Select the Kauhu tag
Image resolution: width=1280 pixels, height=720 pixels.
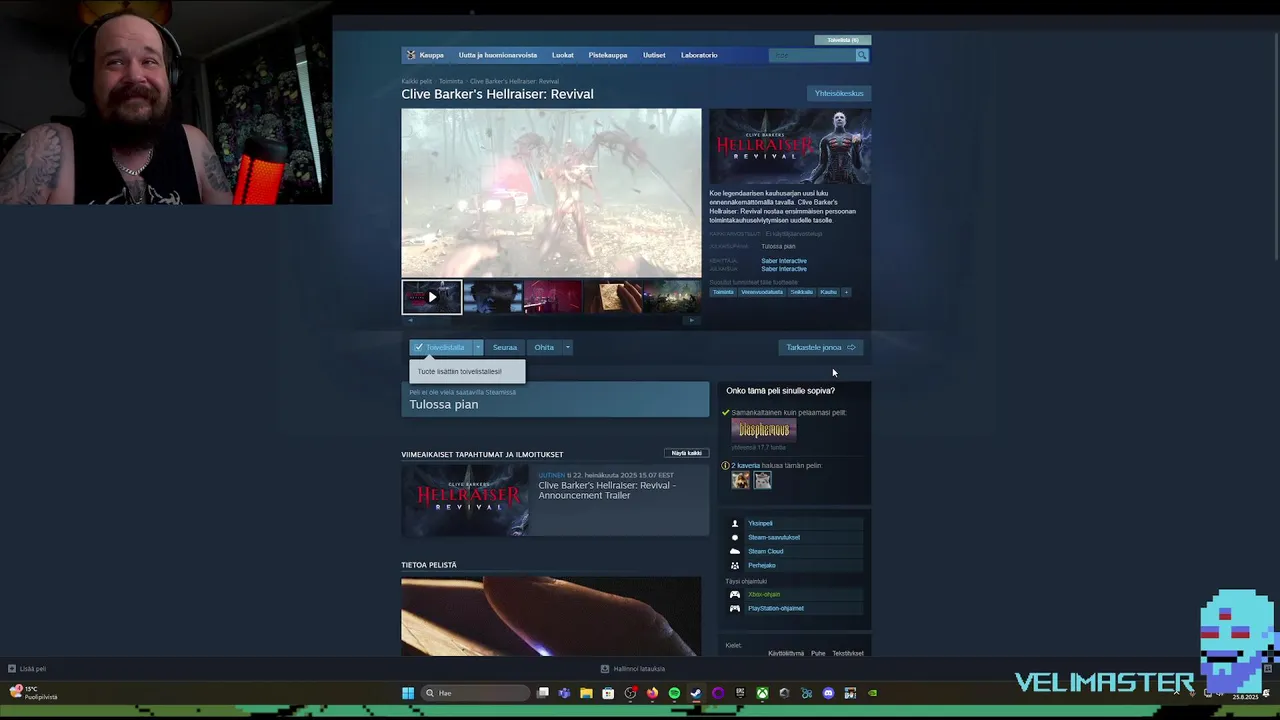pyautogui.click(x=828, y=292)
